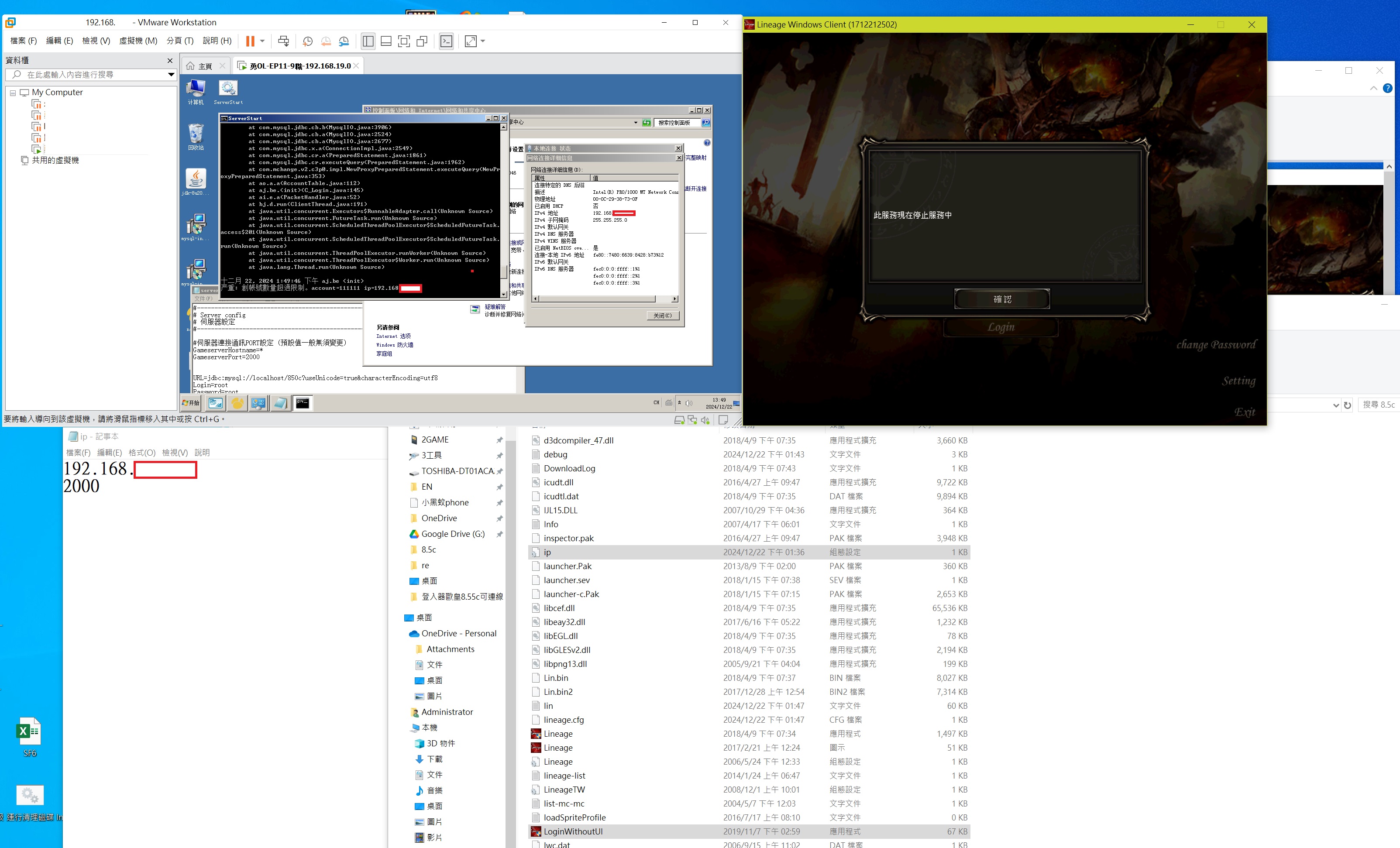
Task: Click the ServerStart shortcut on guest desktop
Action: (228, 92)
